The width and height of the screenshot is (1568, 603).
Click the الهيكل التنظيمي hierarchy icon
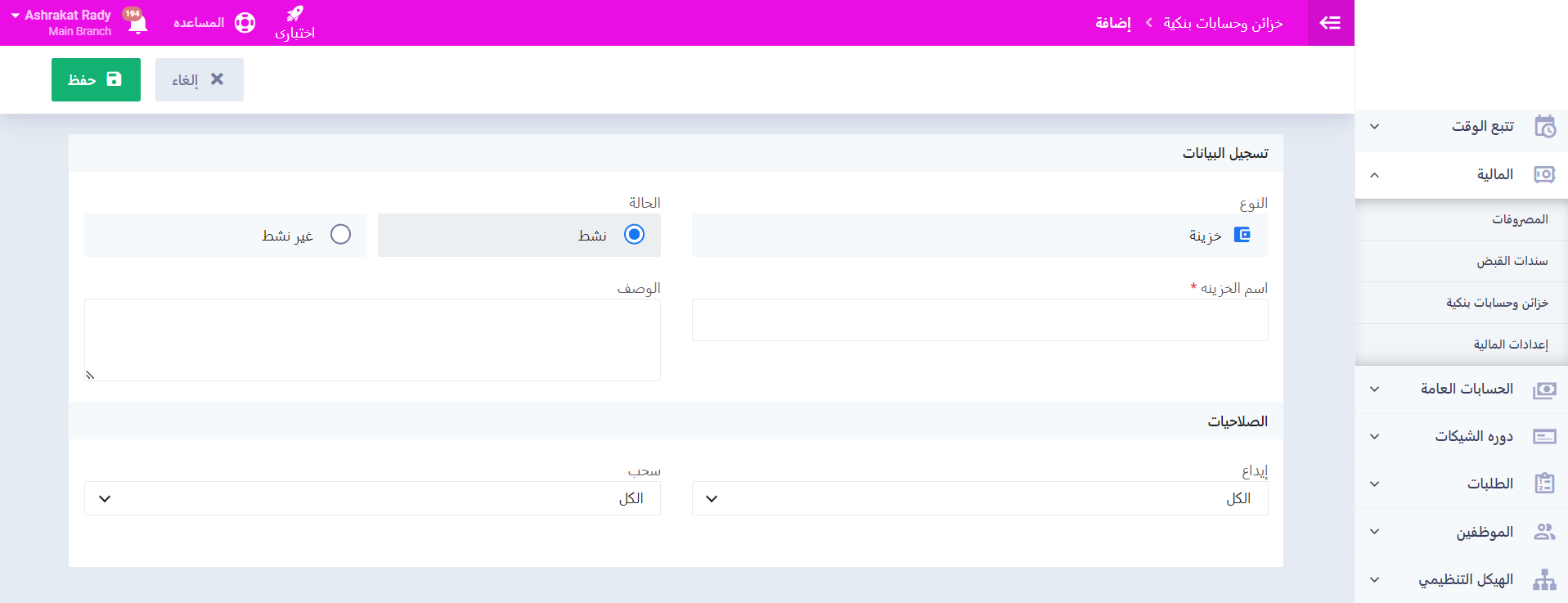click(x=1544, y=580)
